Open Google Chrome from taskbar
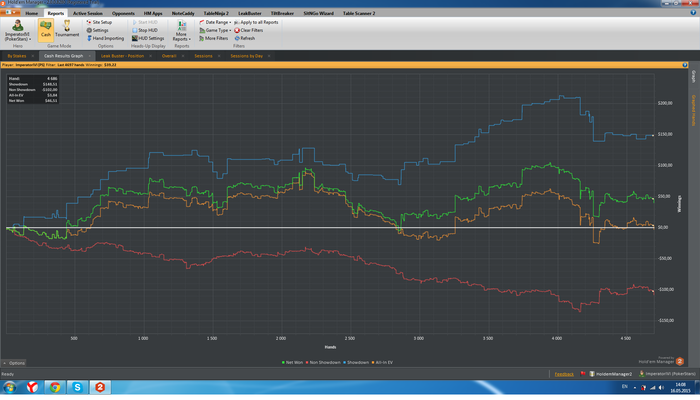This screenshot has height=400, width=700. [x=55, y=388]
